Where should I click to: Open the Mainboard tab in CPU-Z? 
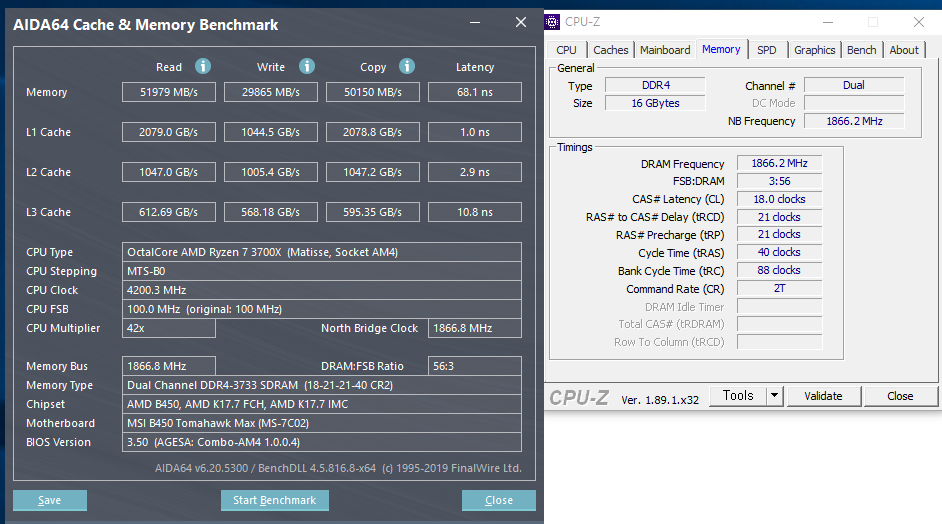pos(665,50)
